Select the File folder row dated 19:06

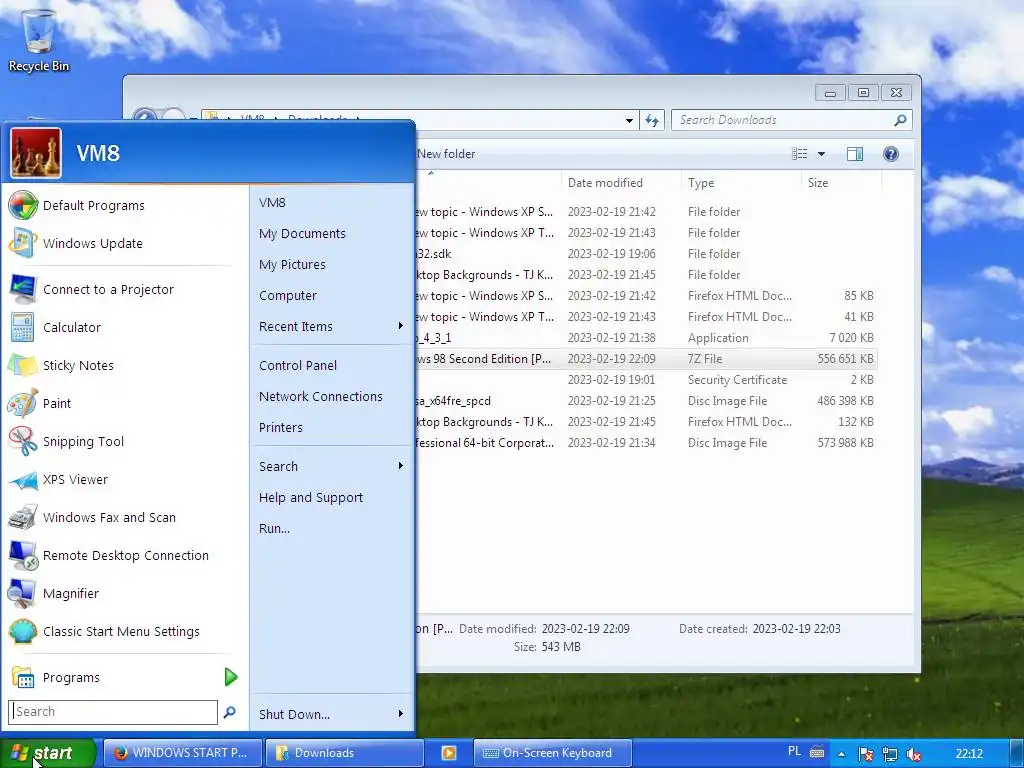(x=647, y=253)
